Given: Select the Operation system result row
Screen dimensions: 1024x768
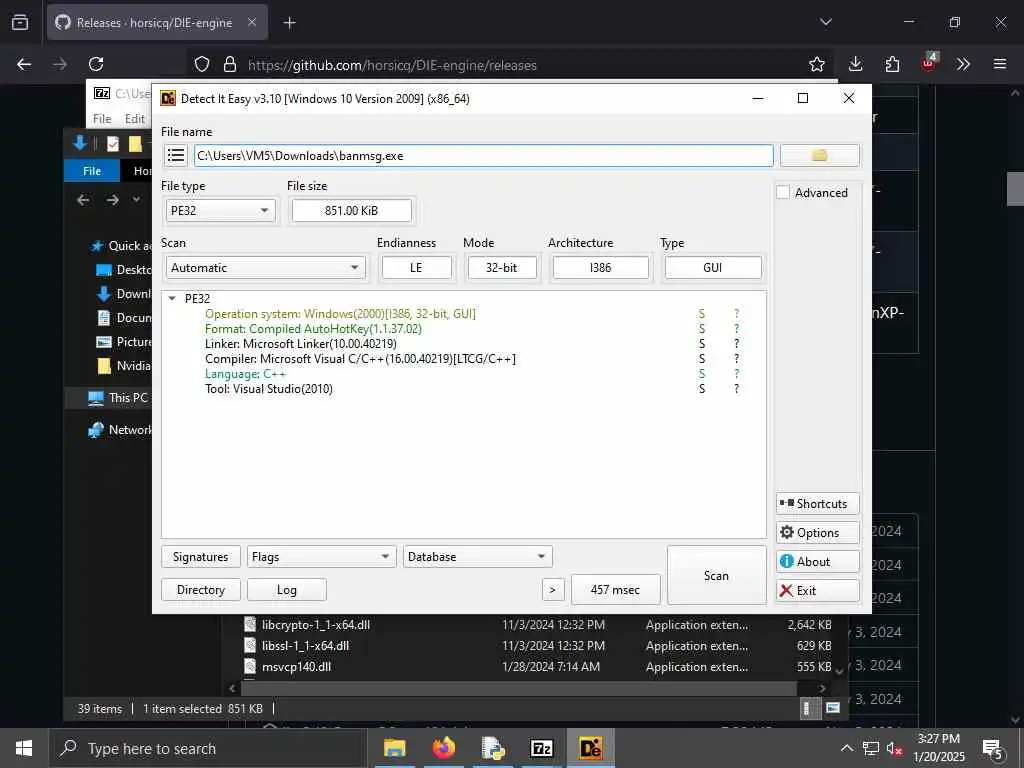Looking at the screenshot, I should (x=340, y=313).
